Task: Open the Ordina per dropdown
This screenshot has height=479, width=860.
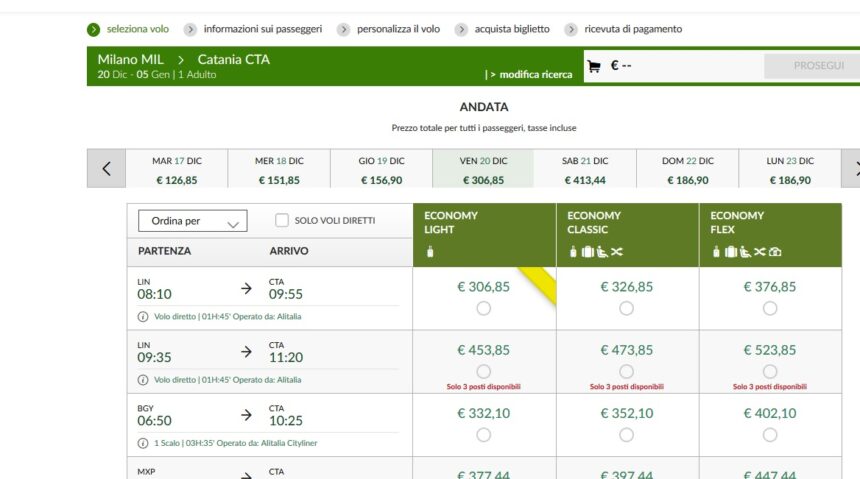Action: click(192, 221)
